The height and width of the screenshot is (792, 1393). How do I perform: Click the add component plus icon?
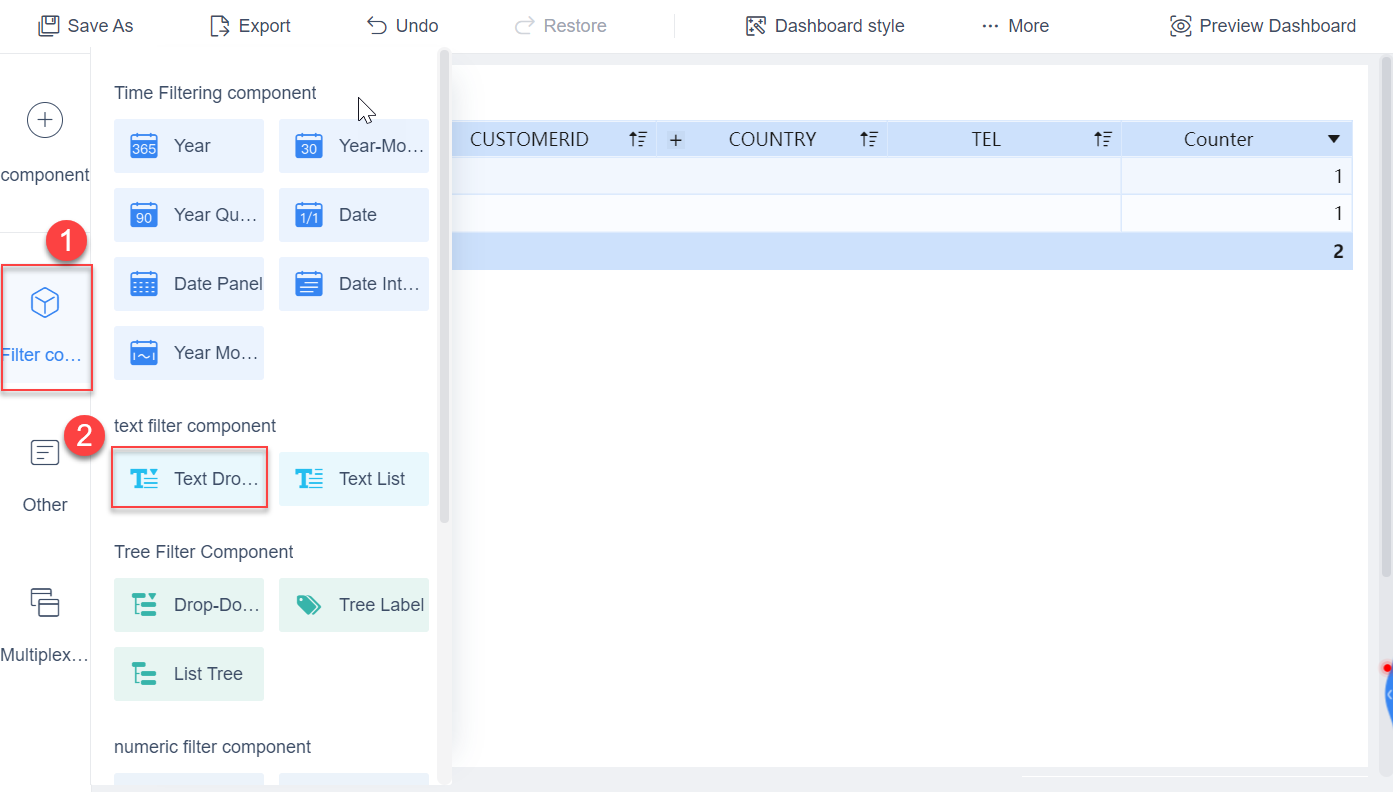[45, 120]
